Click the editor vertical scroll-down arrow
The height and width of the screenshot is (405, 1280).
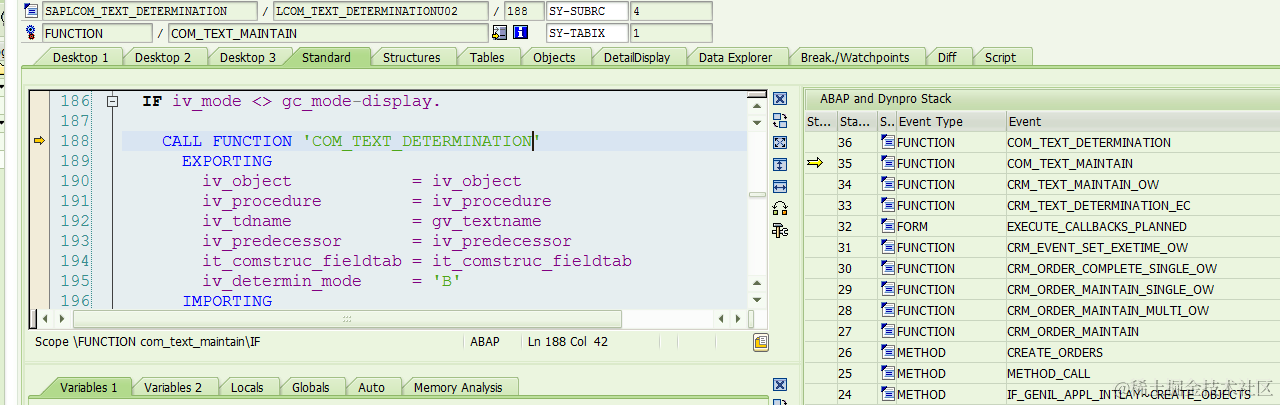coord(758,302)
